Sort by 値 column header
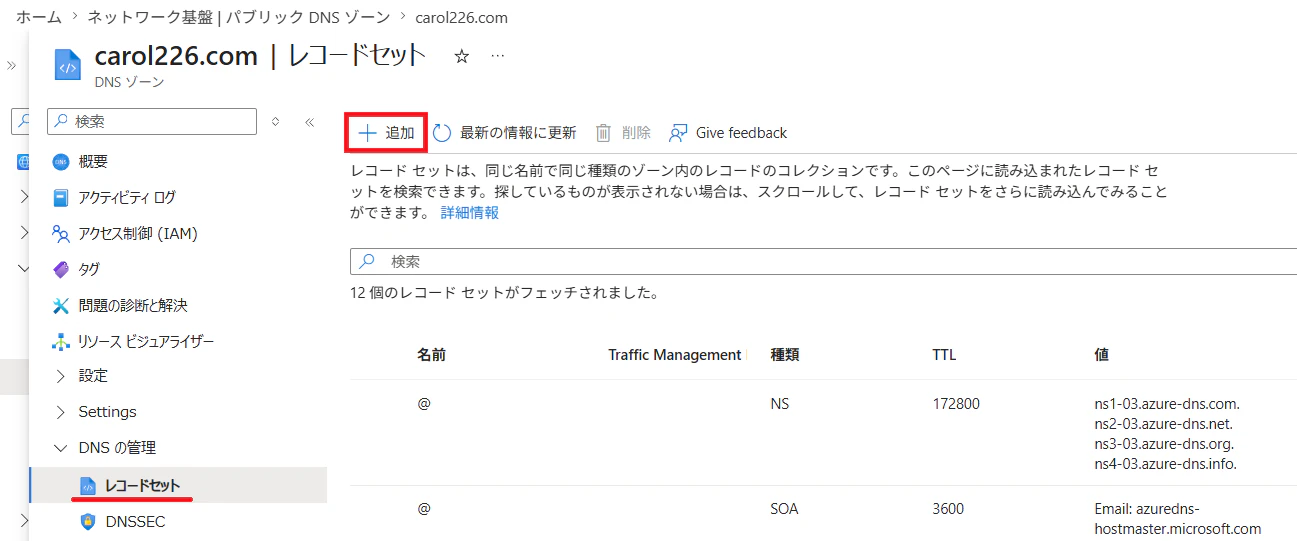Screen dimensions: 1297x541 click(1101, 355)
